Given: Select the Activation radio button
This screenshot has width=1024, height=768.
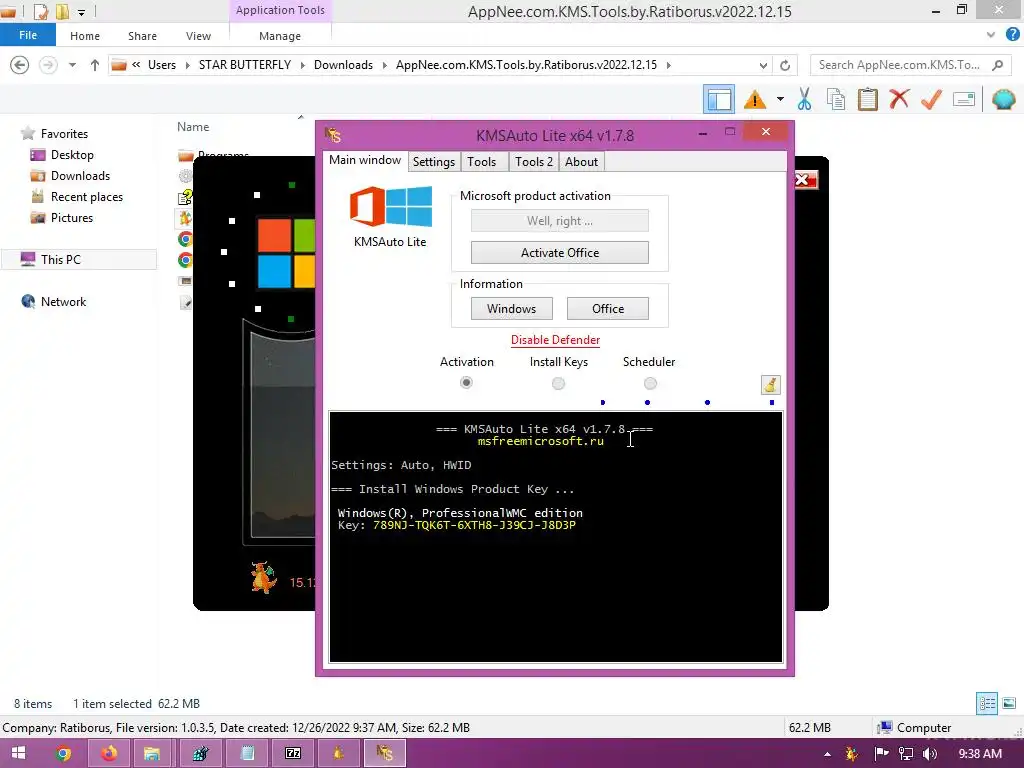Looking at the screenshot, I should 466,383.
